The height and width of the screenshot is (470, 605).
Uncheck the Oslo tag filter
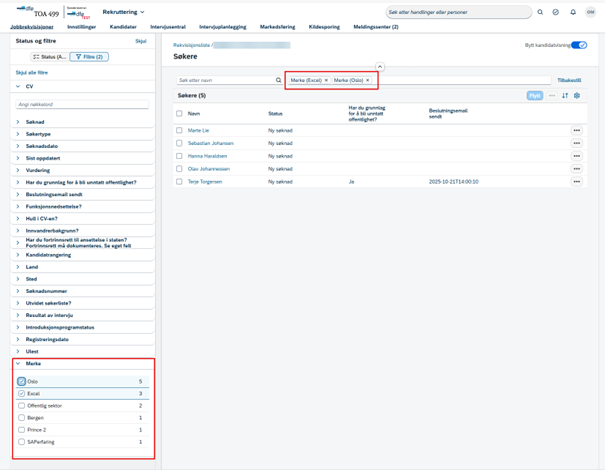(22, 381)
